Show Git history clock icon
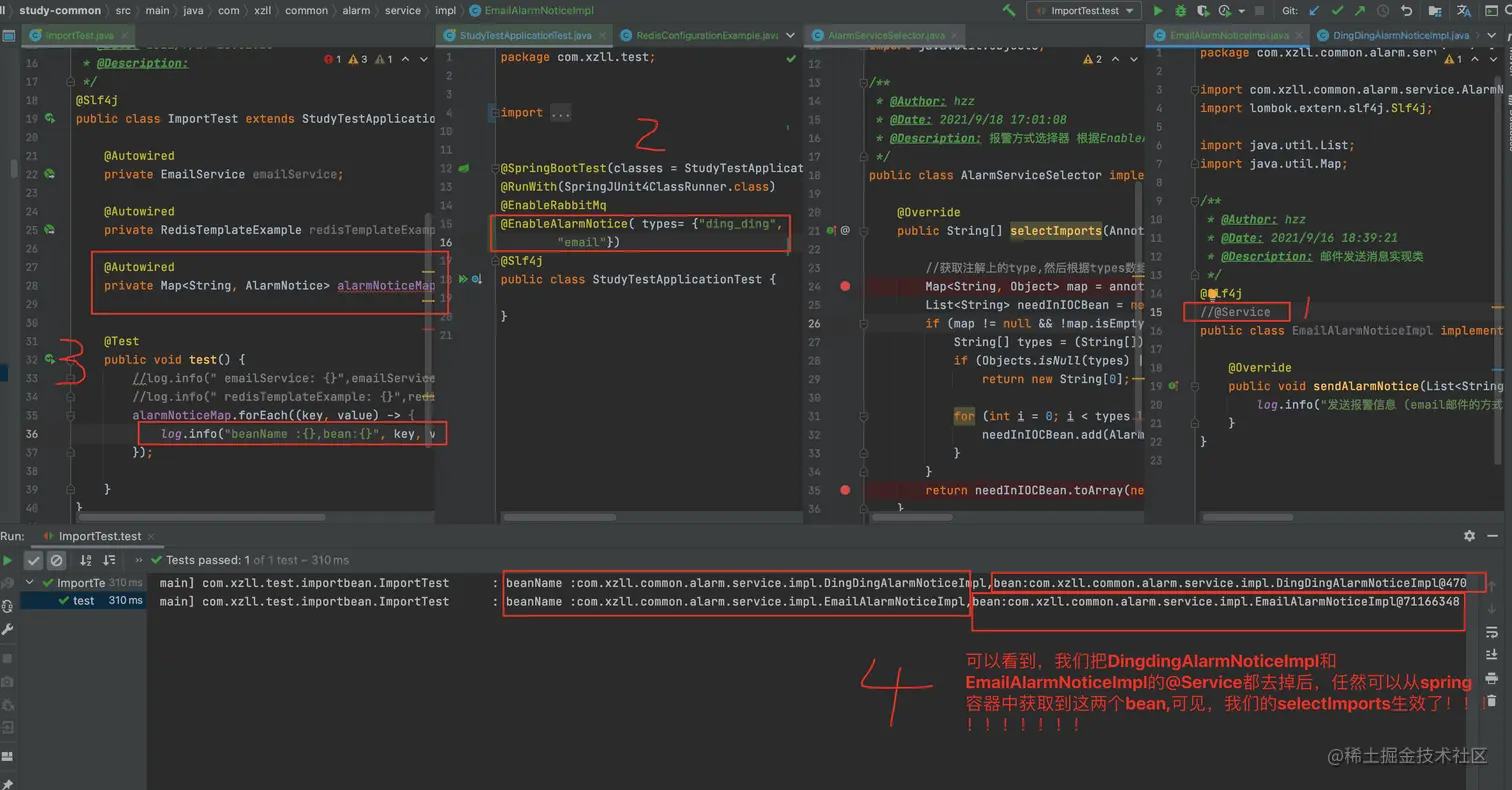Screen dimensions: 1512x790 tap(1383, 10)
